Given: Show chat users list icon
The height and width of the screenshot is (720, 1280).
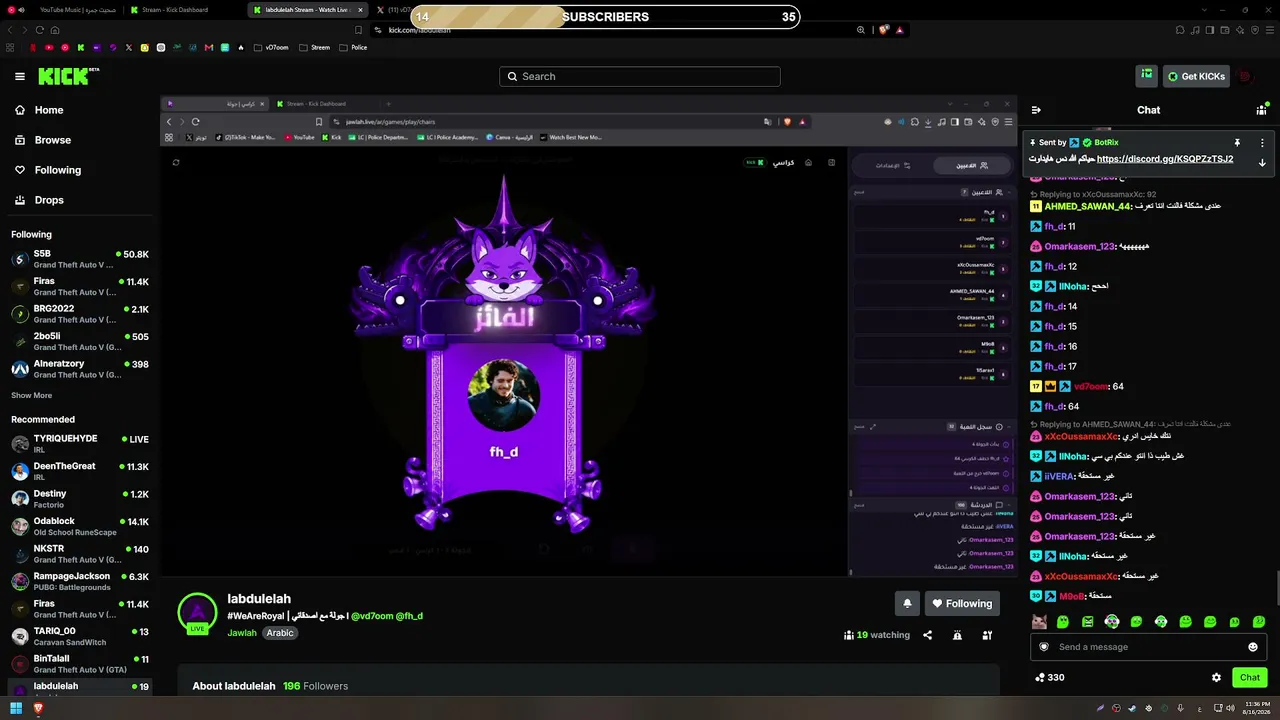Looking at the screenshot, I should click(1262, 110).
